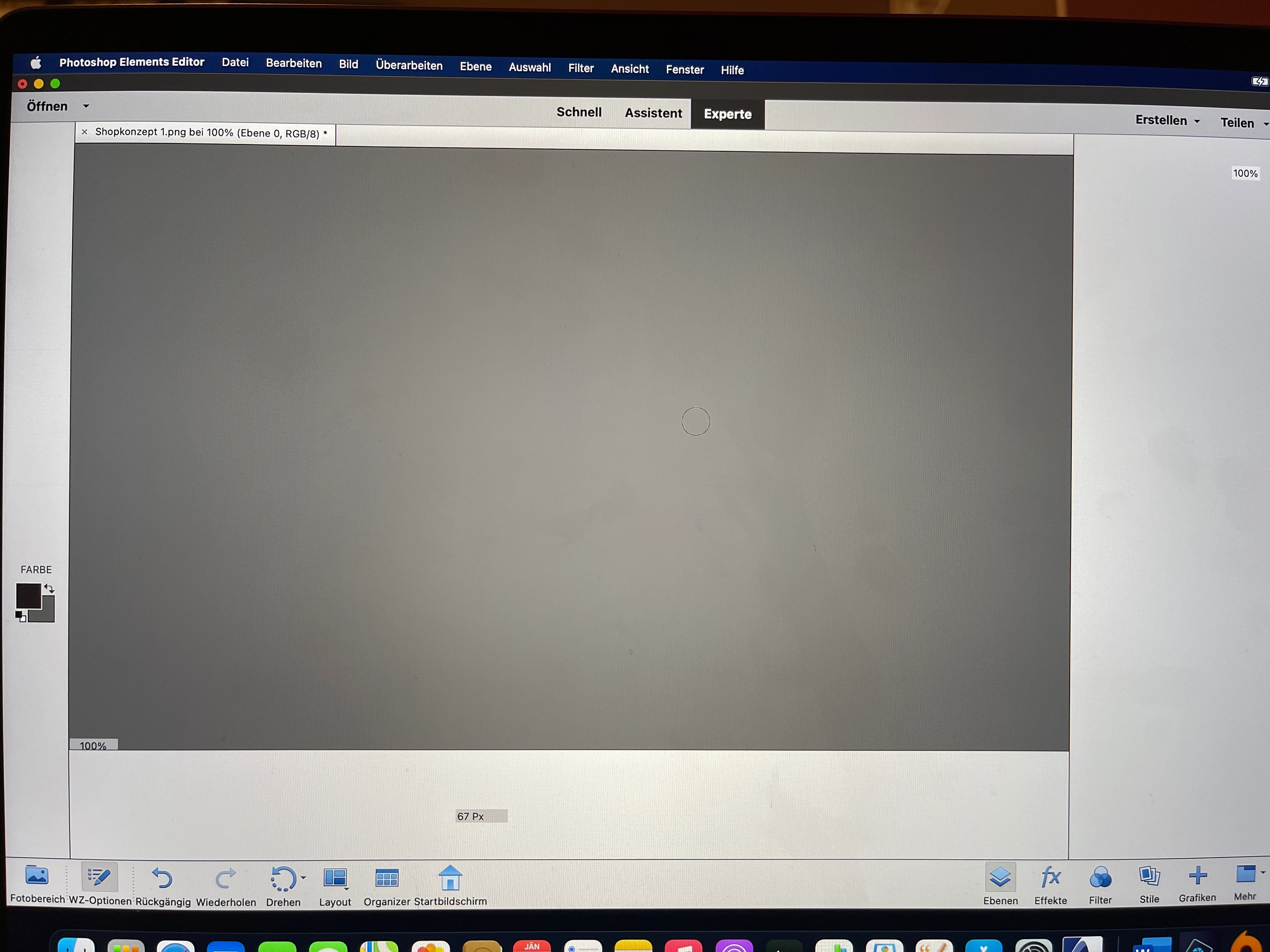Click the Wiederholen redo icon
The height and width of the screenshot is (952, 1270).
226,879
